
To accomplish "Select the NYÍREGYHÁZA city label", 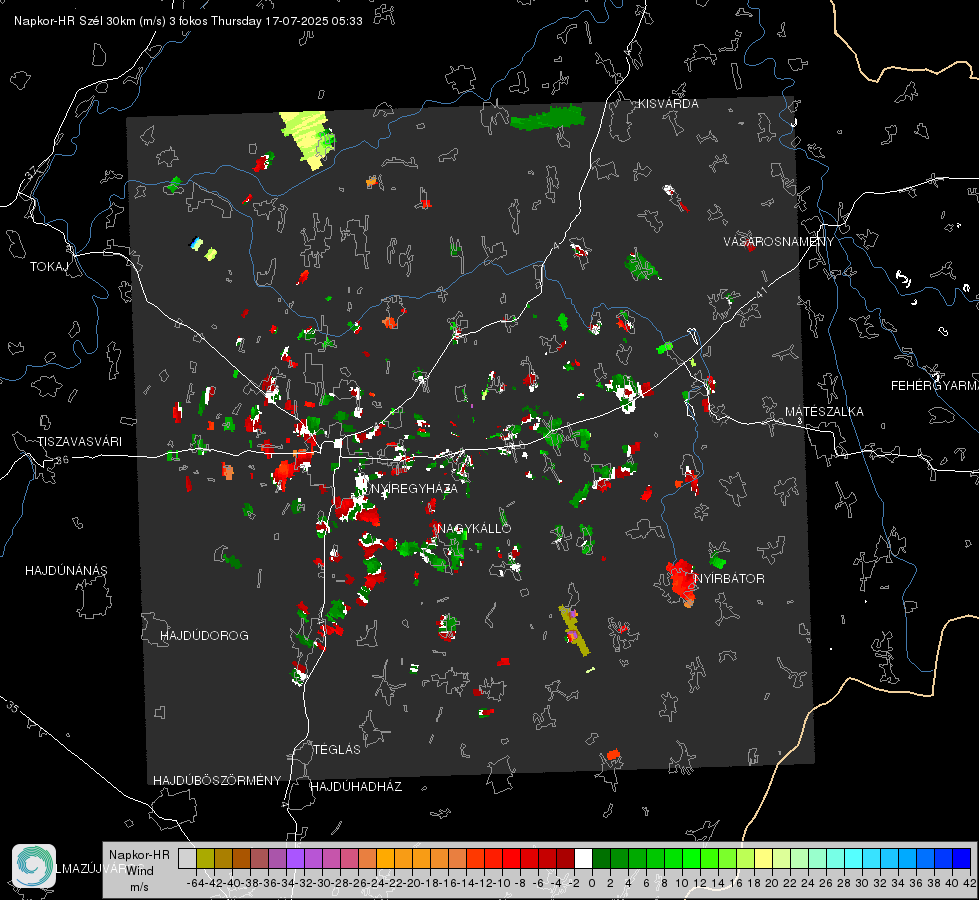I will point(415,488).
